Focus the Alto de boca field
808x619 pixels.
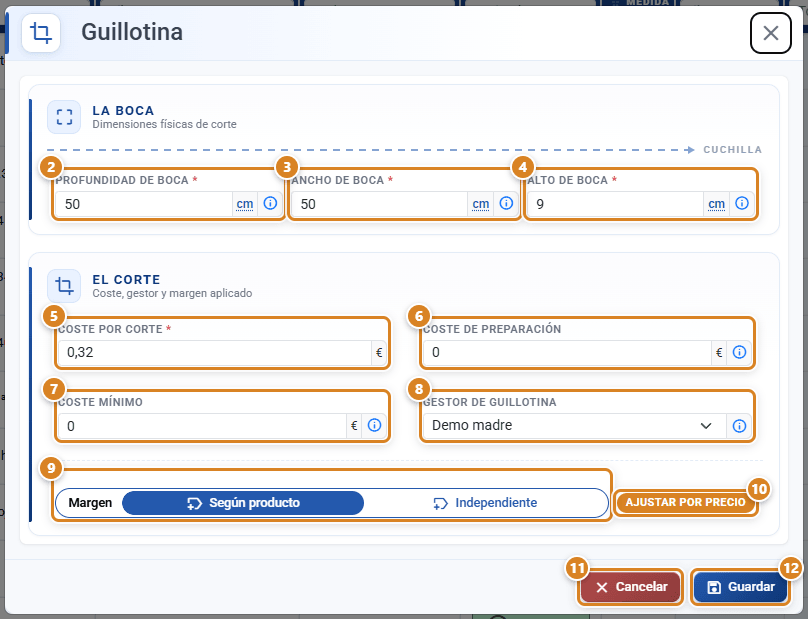click(x=615, y=204)
